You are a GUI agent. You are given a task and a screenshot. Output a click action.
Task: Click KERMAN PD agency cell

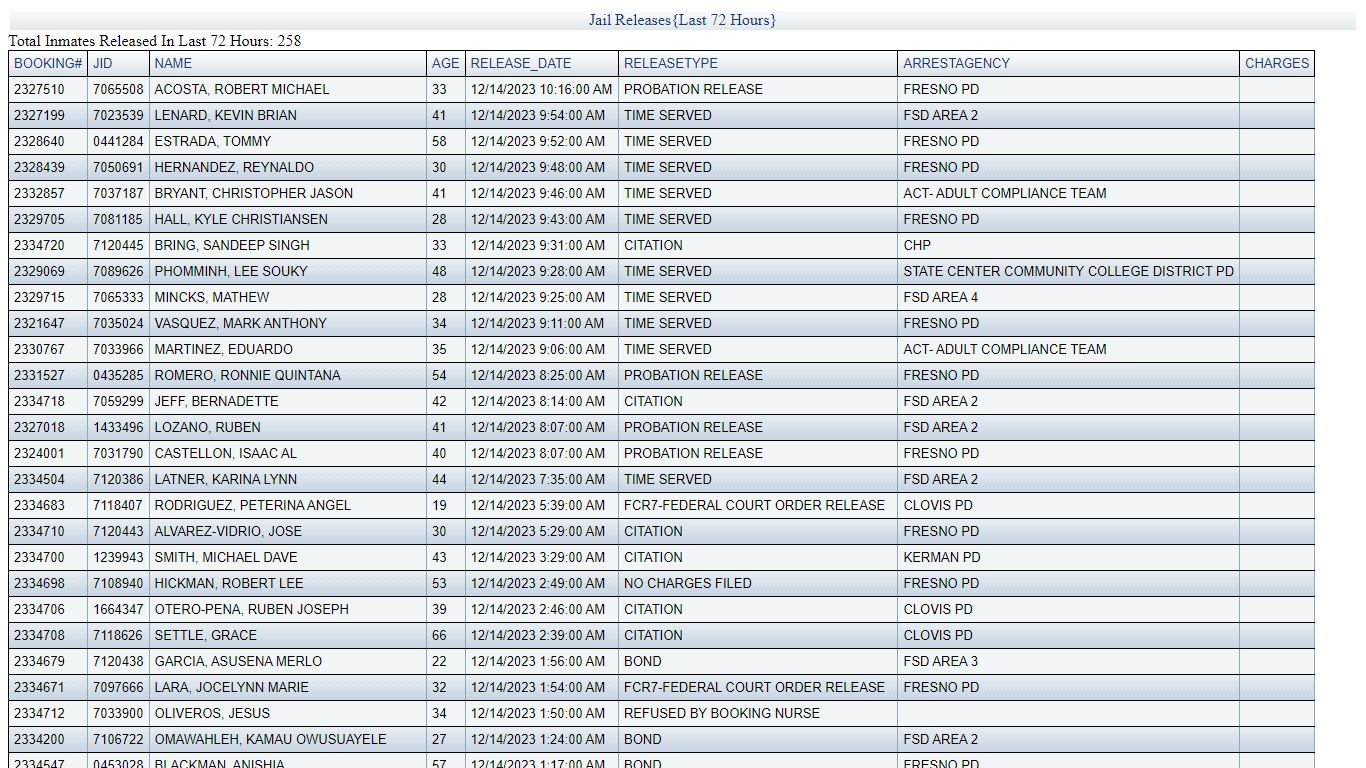[942, 557]
